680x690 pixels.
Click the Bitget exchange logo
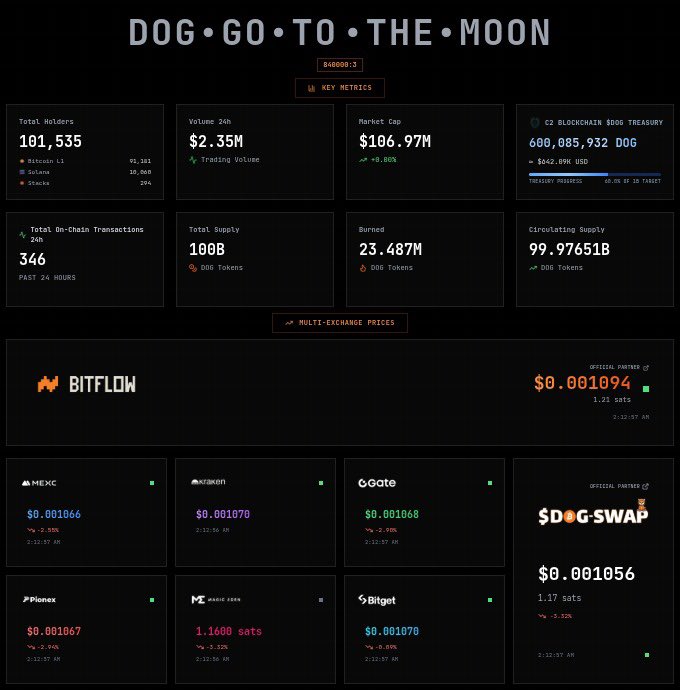377,600
